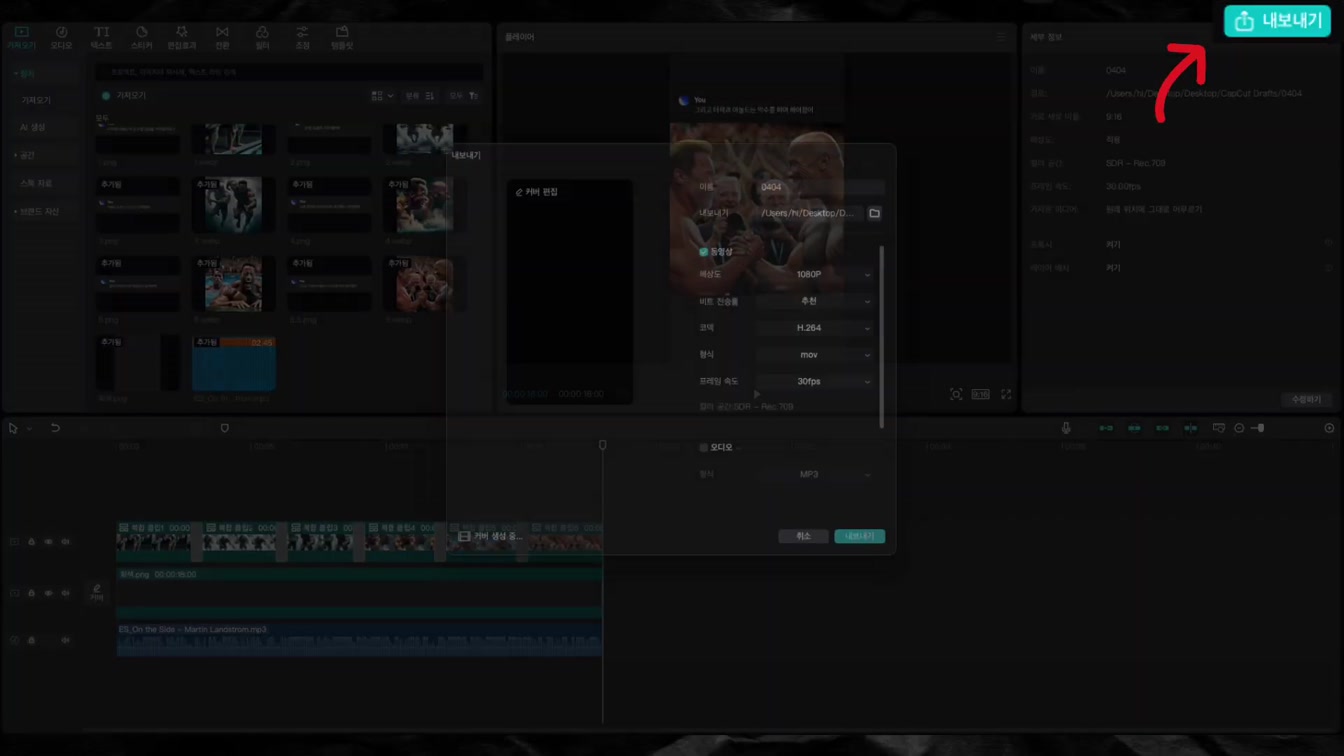Click the microphone record icon
The image size is (1344, 756).
click(x=1066, y=428)
